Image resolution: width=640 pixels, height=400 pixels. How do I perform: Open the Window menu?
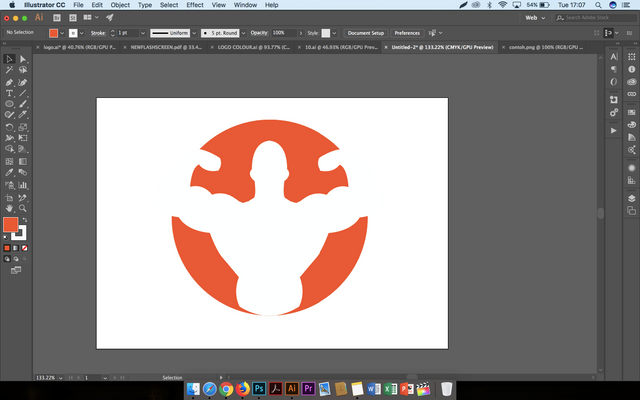coord(245,5)
